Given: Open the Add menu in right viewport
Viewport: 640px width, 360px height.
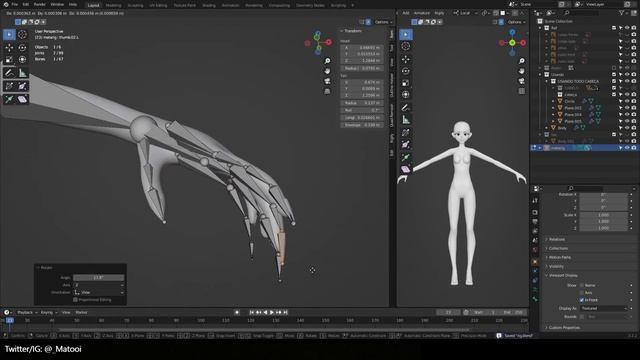Looking at the screenshot, I should click(406, 13).
